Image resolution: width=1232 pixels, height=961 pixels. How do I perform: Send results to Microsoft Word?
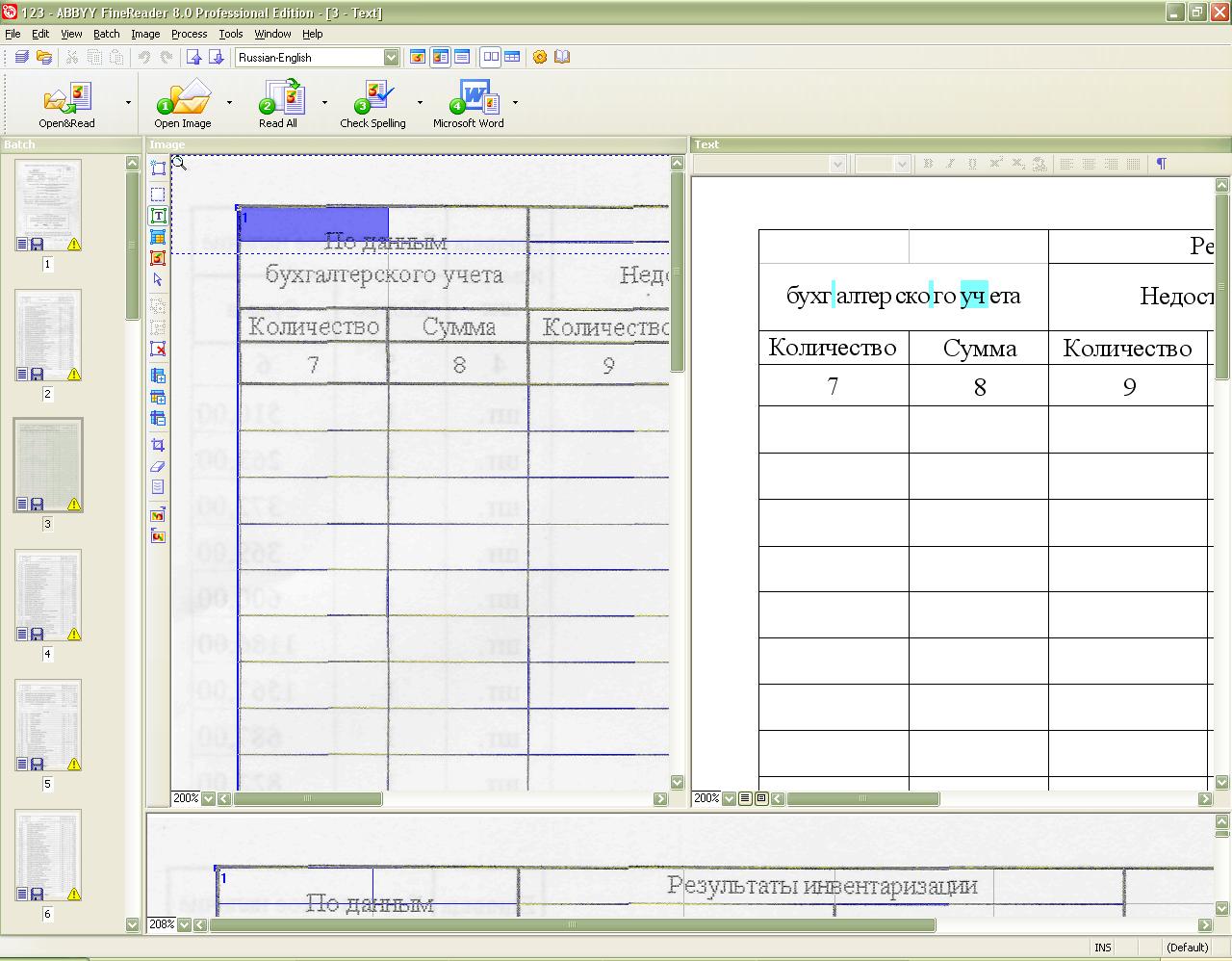[x=469, y=104]
